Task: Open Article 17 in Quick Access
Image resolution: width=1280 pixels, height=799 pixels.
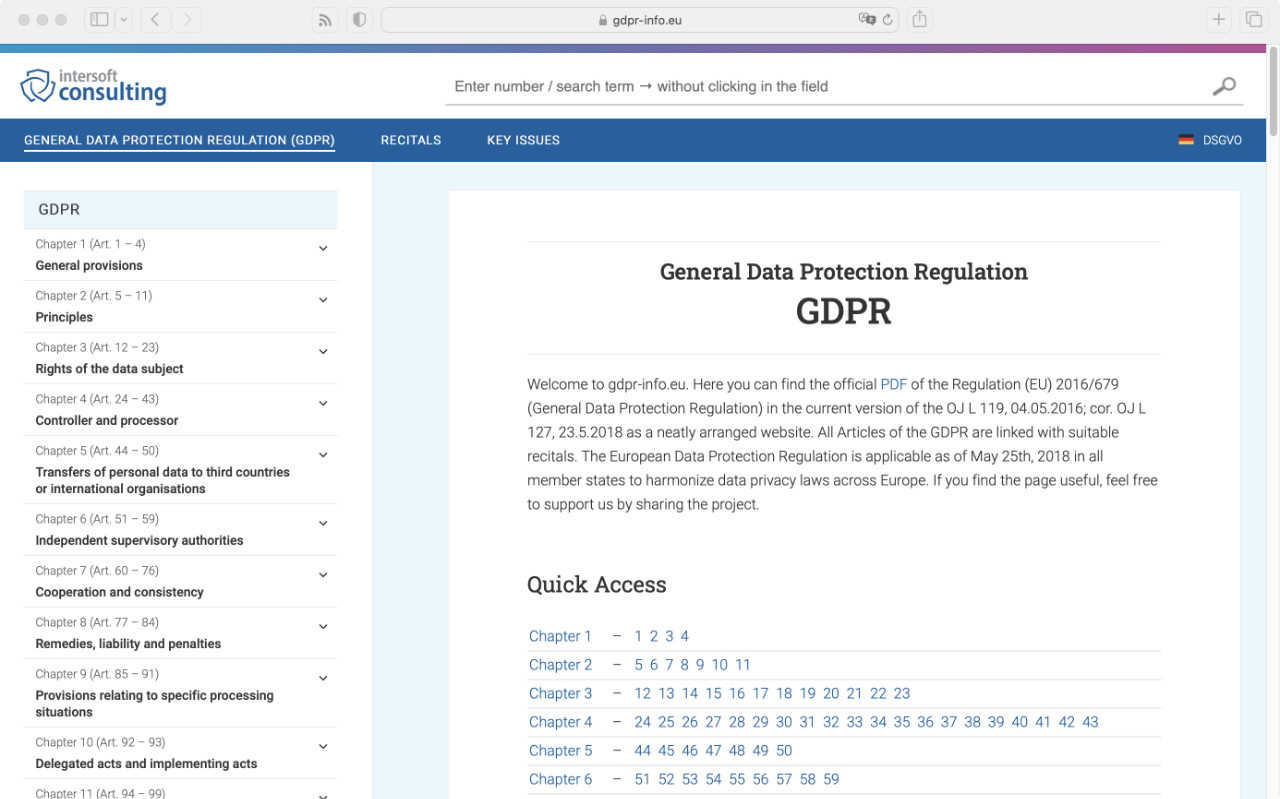Action: [760, 693]
